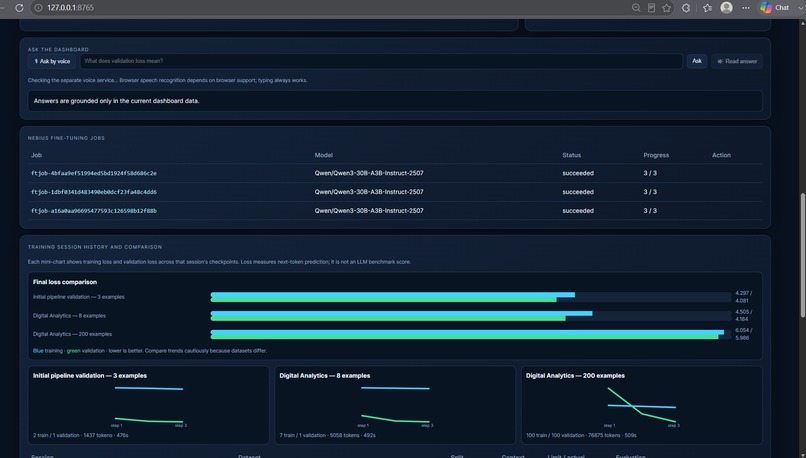Open Digital Analytics 200 examples mini-chart
The image size is (806, 458).
[642, 405]
